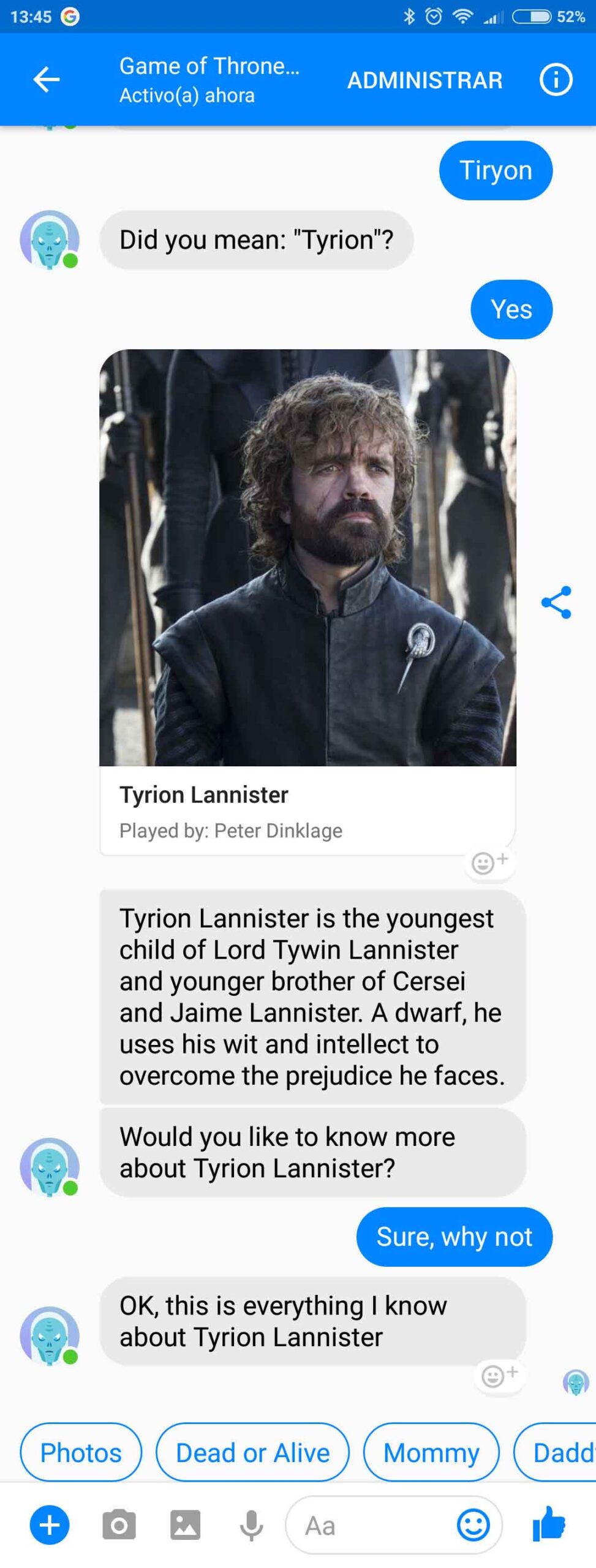Choose the Mommy quick reply
Screen dimensions: 596x1568
click(x=431, y=1452)
